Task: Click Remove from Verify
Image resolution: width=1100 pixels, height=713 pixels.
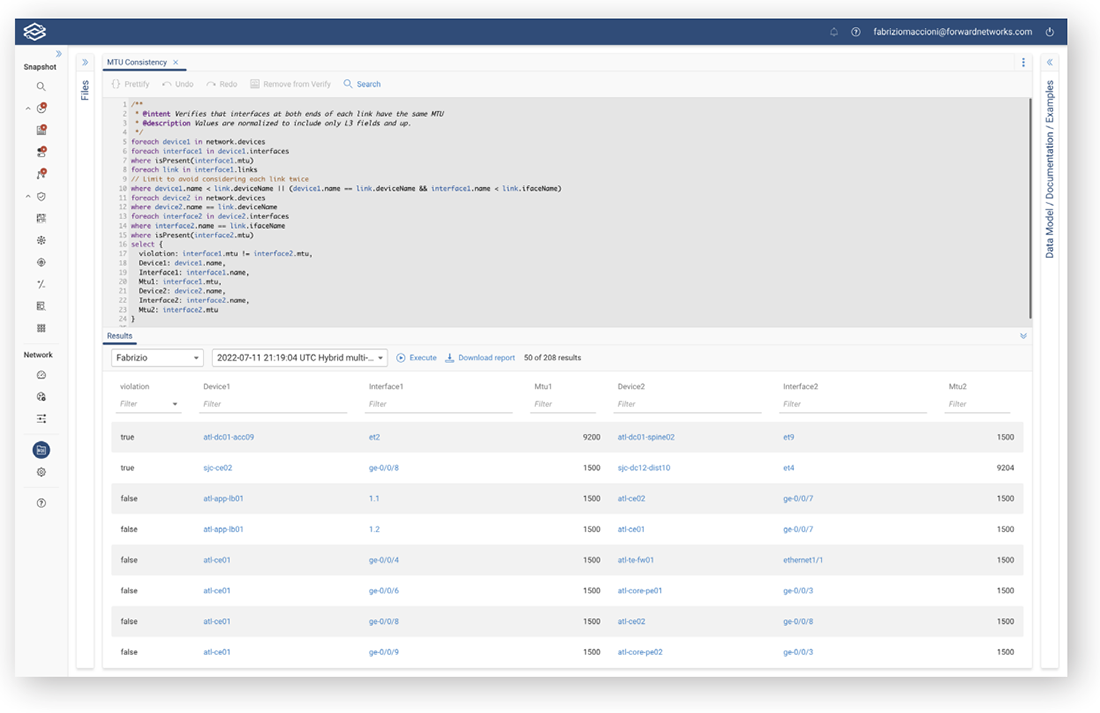Action: 290,84
